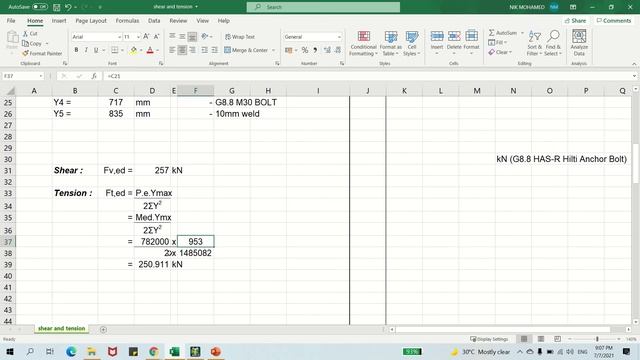The height and width of the screenshot is (360, 640).
Task: Apply Comma Style format
Action: 315,50
